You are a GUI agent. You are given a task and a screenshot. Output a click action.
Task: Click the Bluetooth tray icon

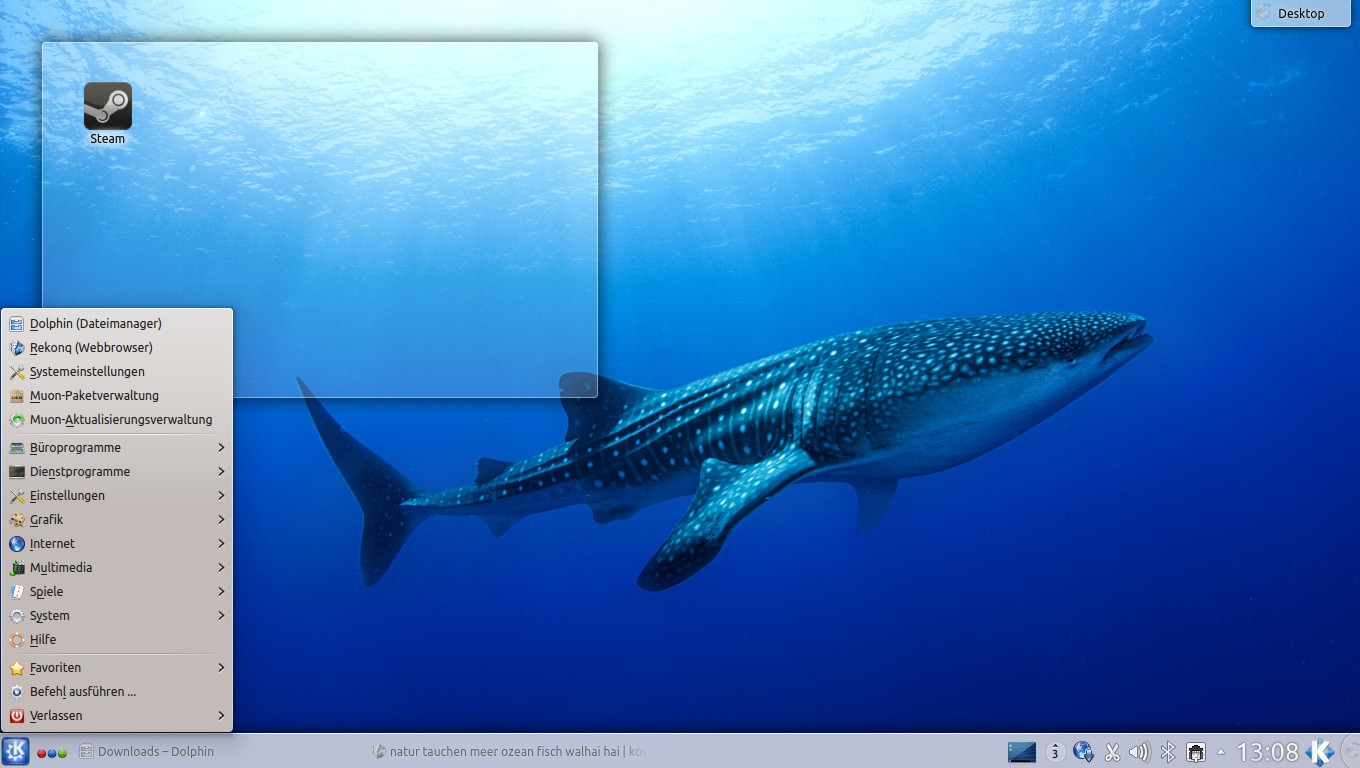pyautogui.click(x=1167, y=752)
